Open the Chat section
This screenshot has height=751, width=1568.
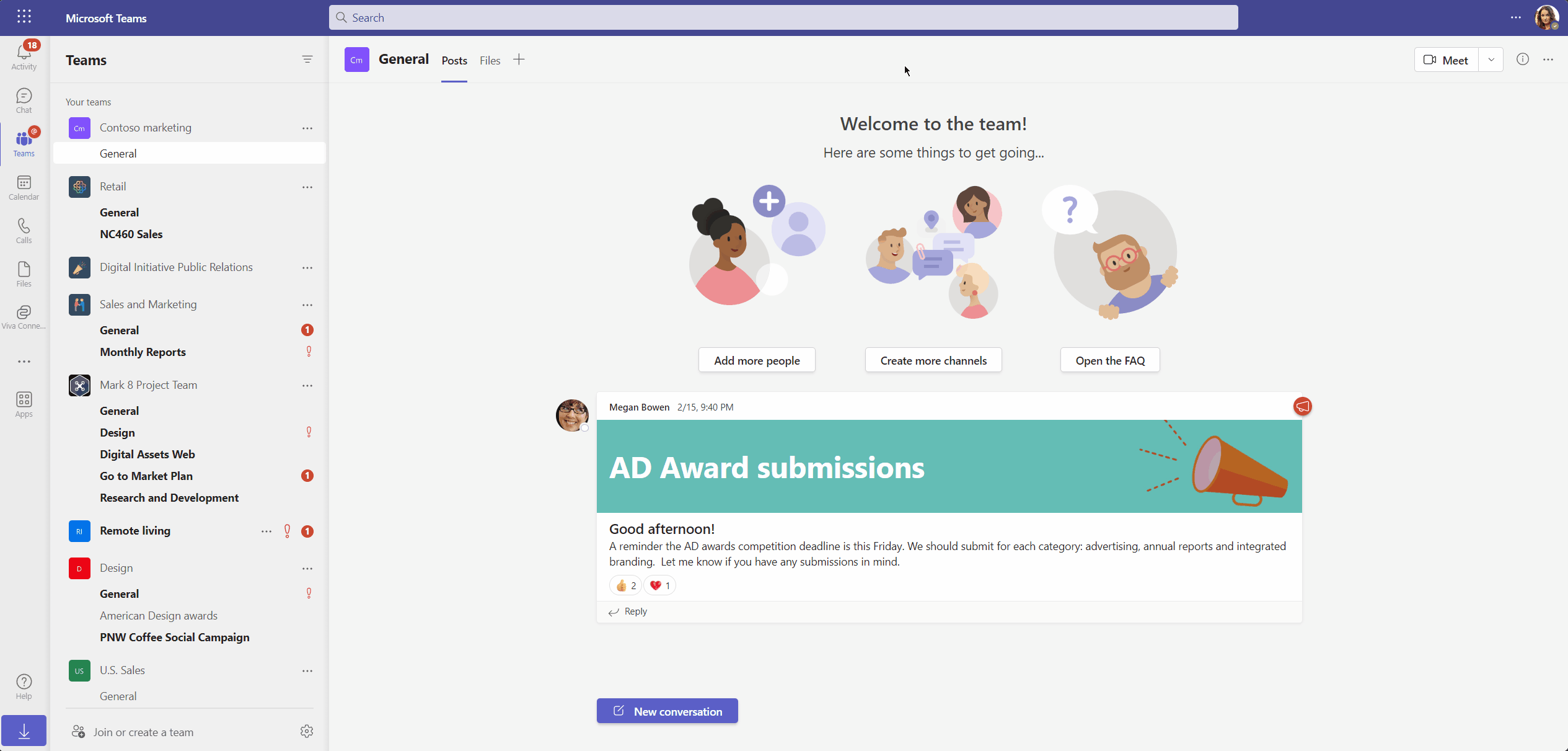24,100
